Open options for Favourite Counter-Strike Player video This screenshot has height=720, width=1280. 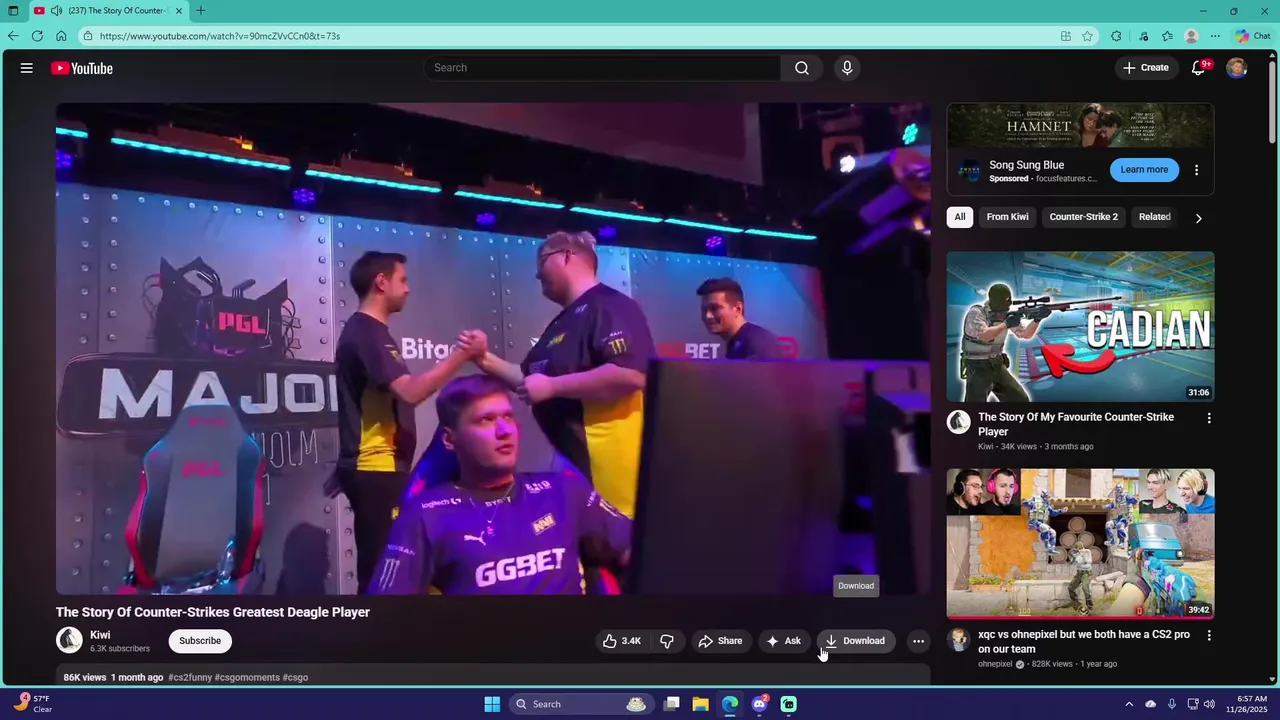click(1209, 418)
